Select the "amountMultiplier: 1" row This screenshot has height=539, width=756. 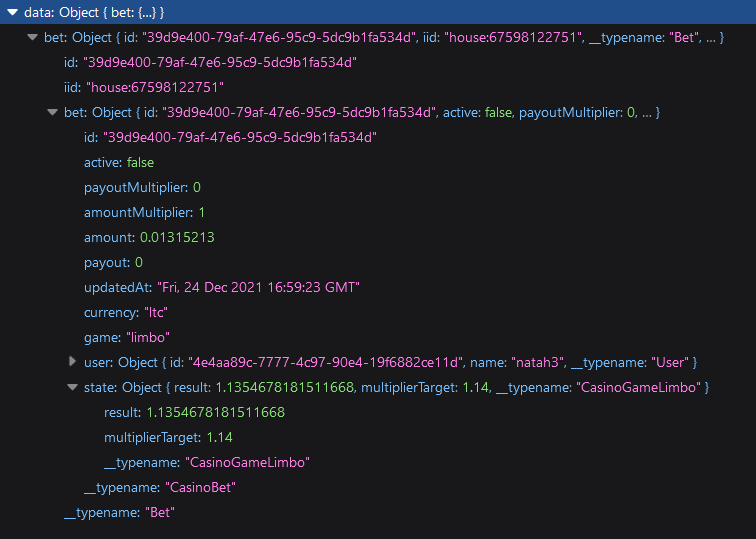click(x=144, y=213)
